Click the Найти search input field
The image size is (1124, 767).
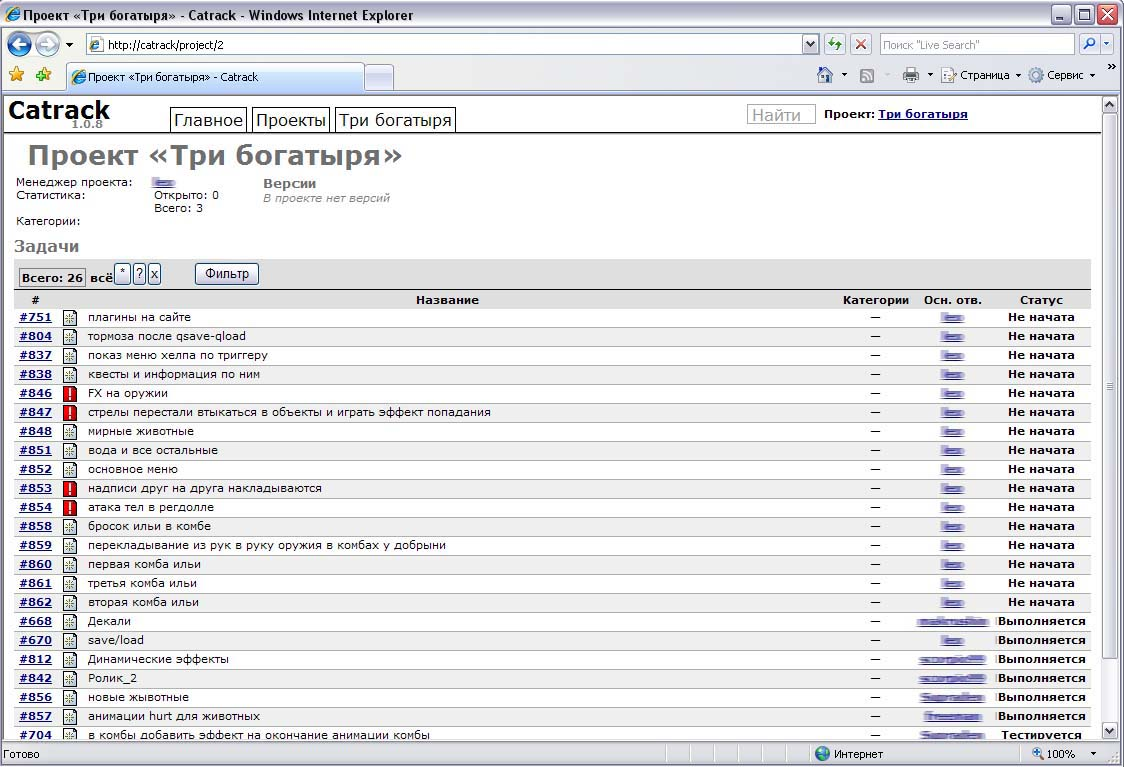(x=781, y=115)
